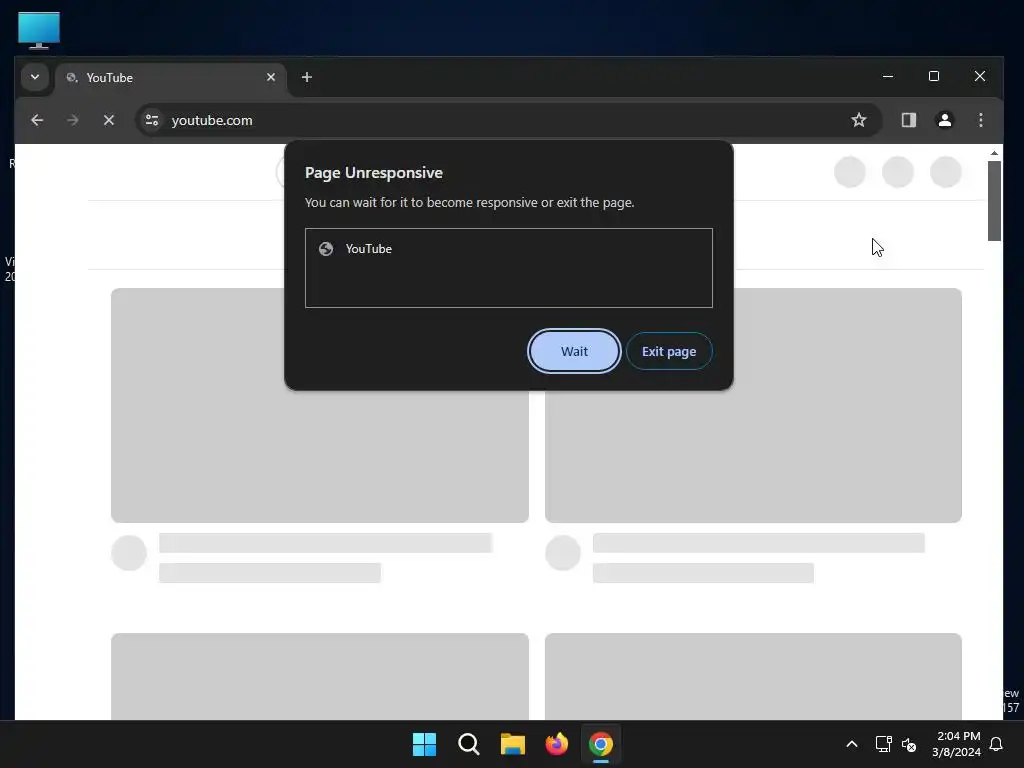Close the YouTube tab
This screenshot has height=768, width=1024.
point(271,77)
